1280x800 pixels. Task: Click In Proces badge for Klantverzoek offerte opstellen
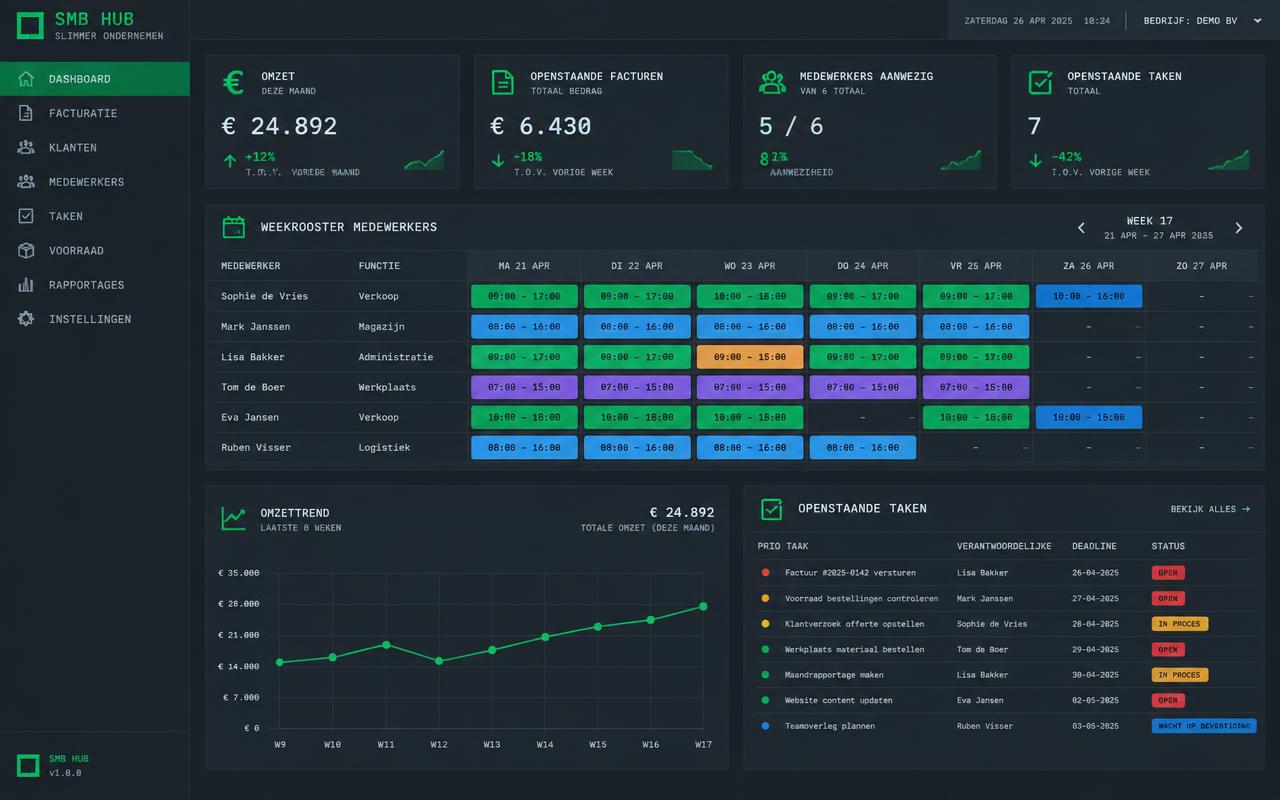1180,624
